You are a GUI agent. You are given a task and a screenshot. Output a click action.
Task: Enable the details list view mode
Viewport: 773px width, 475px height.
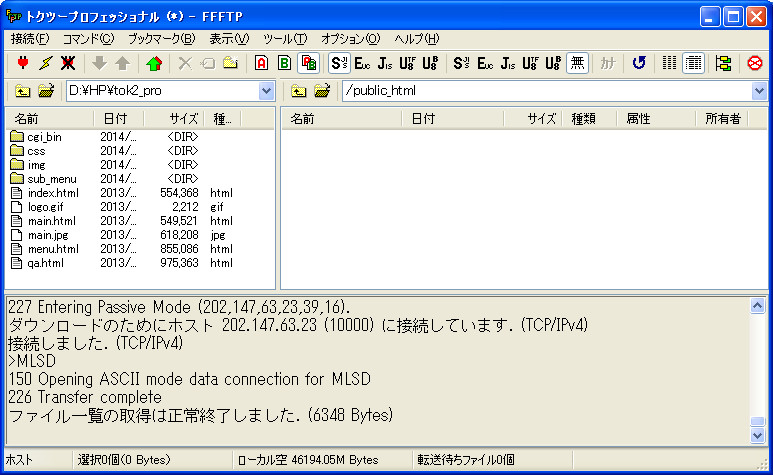coord(693,63)
